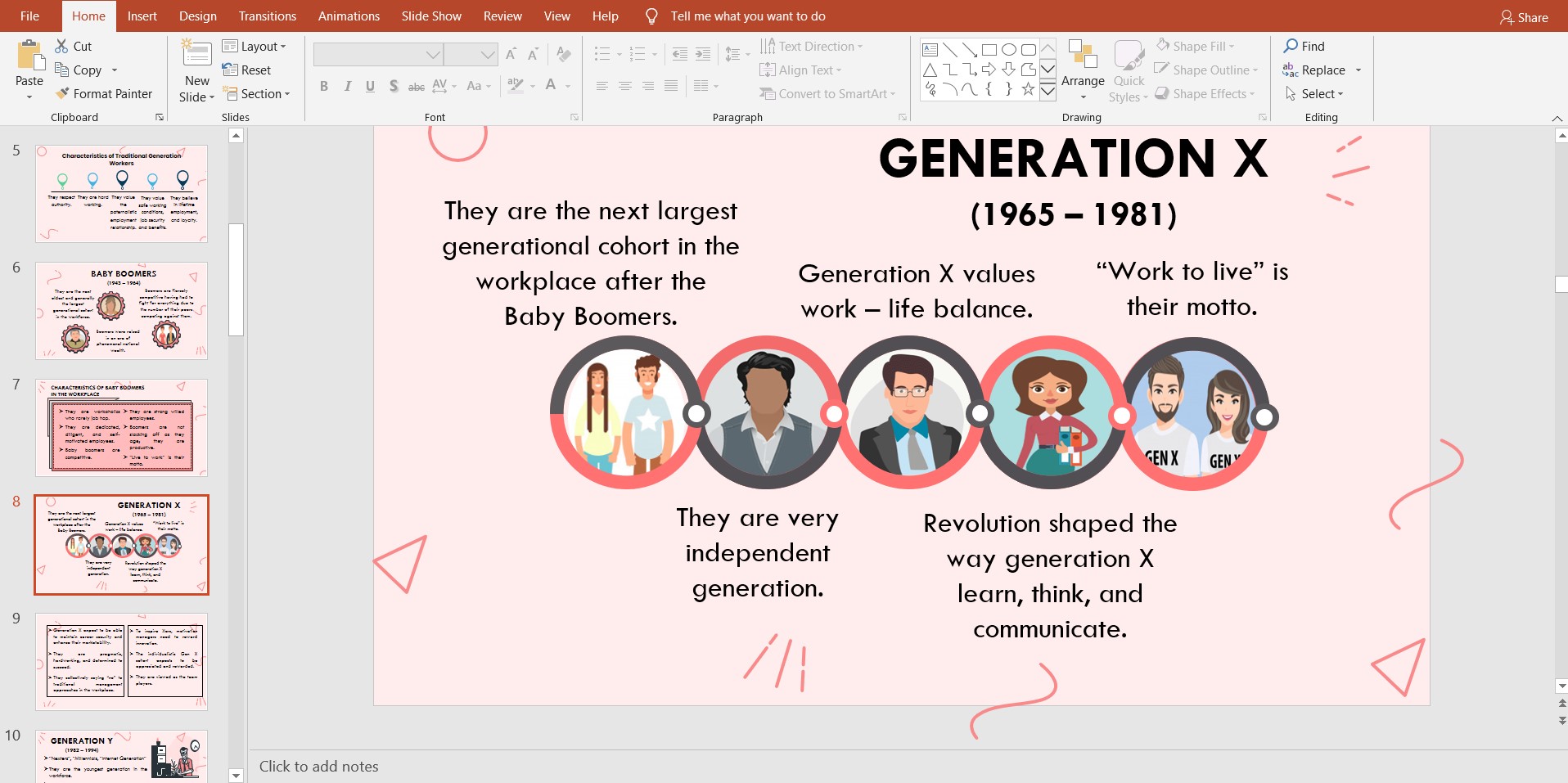
Task: Click the Share button
Action: pyautogui.click(x=1524, y=17)
